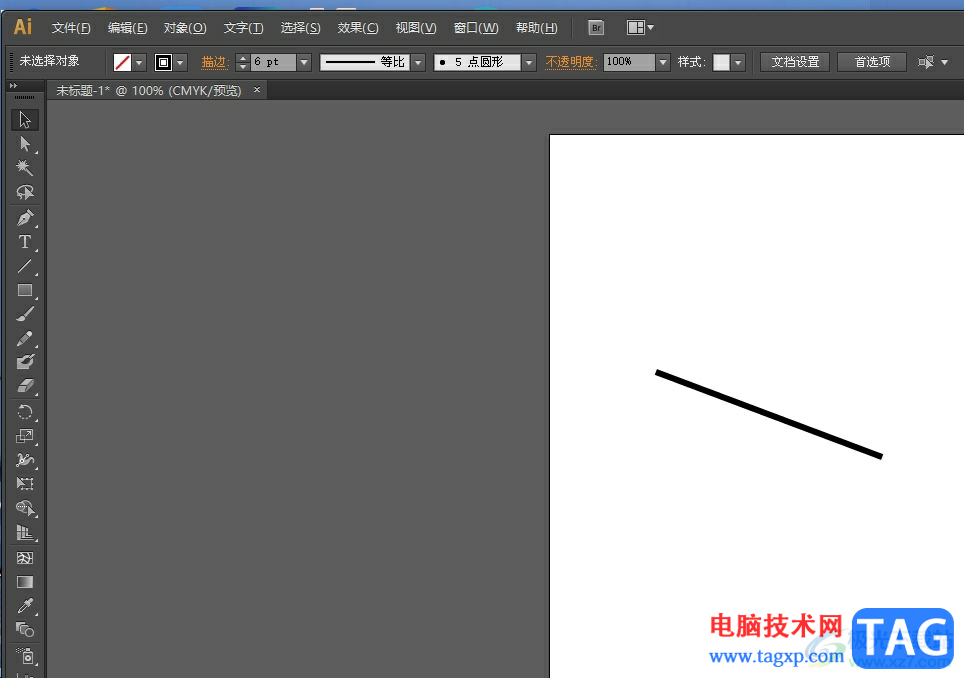Select the Free Transform tool
964x678 pixels.
(25, 484)
